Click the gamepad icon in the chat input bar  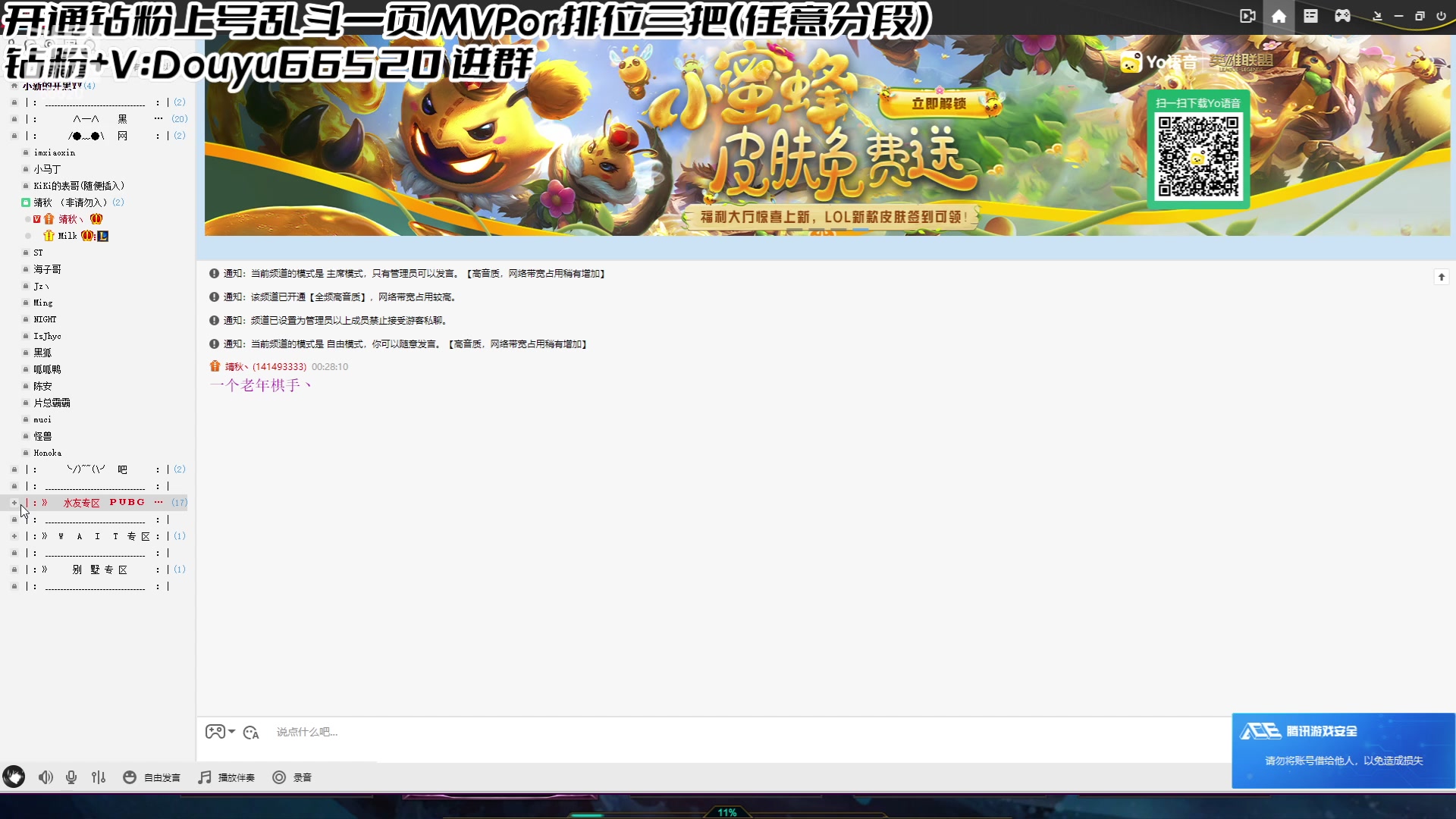click(215, 732)
